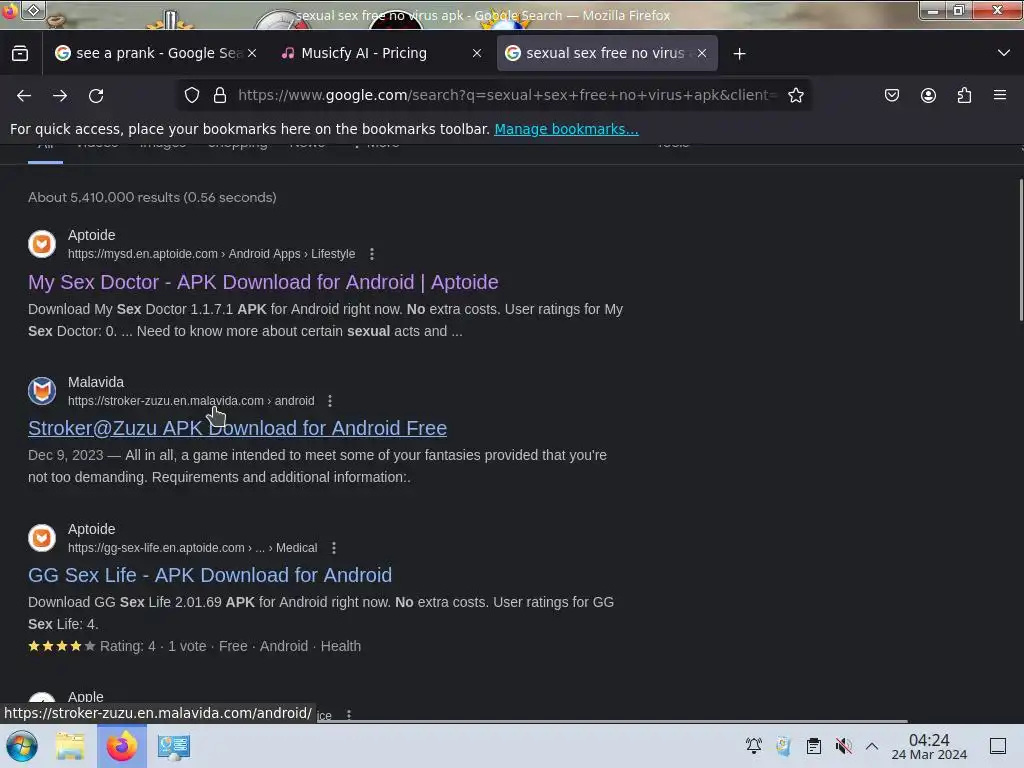Open the Save to Pocket icon
Viewport: 1024px width, 768px height.
coord(891,95)
